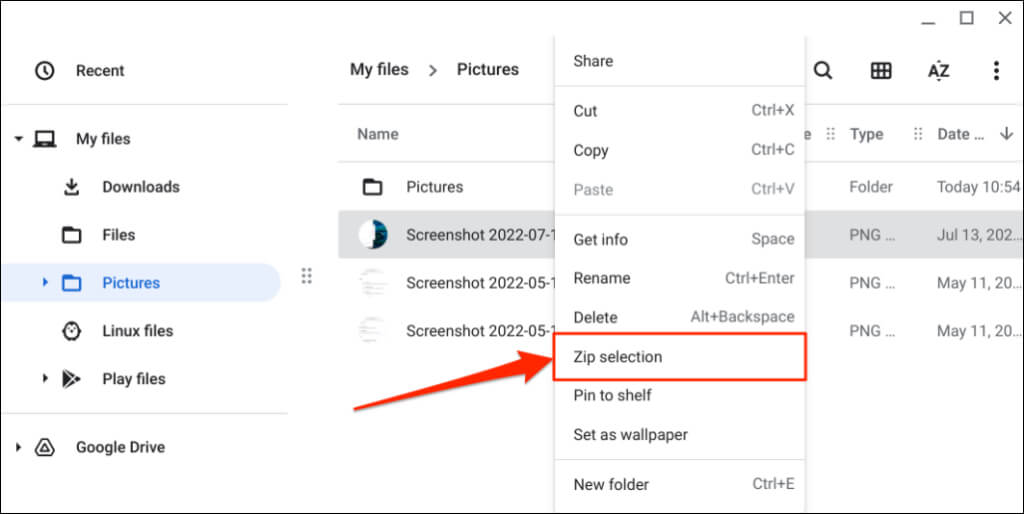The width and height of the screenshot is (1024, 514).
Task: Select Linux files in sidebar
Action: click(137, 331)
